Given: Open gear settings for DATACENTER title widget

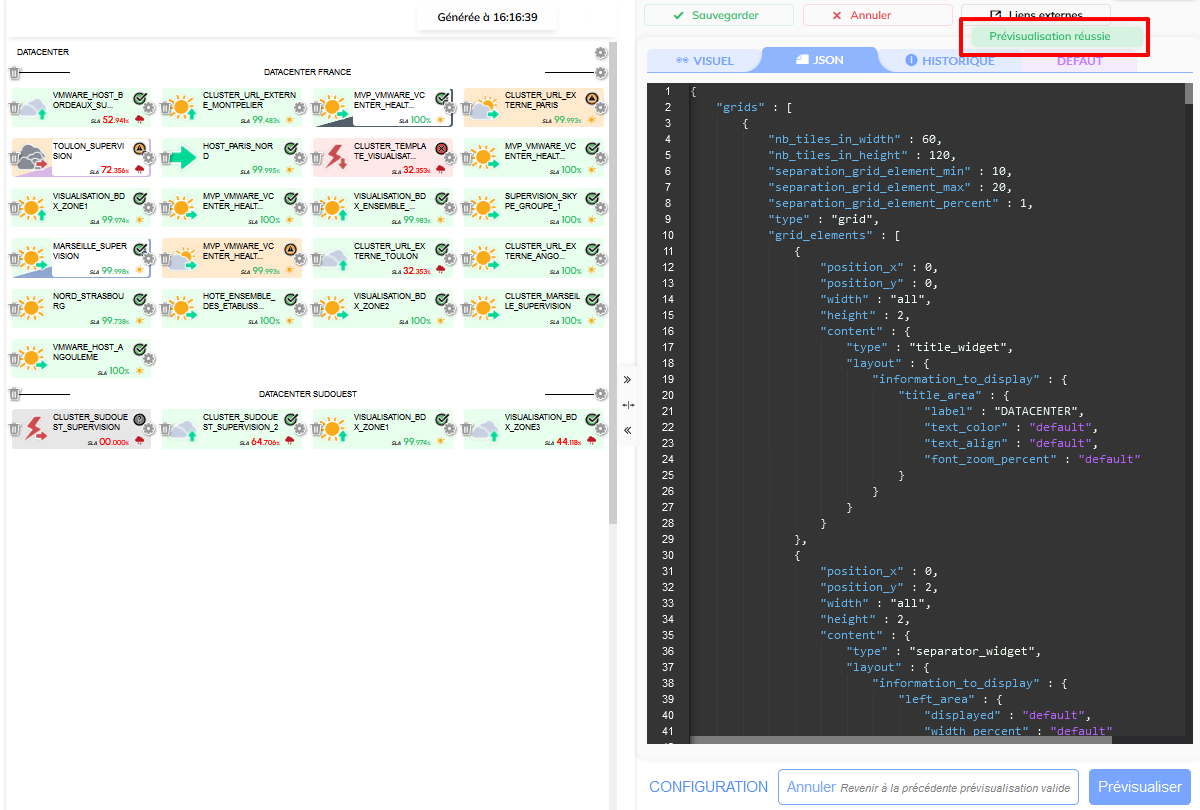Looking at the screenshot, I should pyautogui.click(x=600, y=53).
